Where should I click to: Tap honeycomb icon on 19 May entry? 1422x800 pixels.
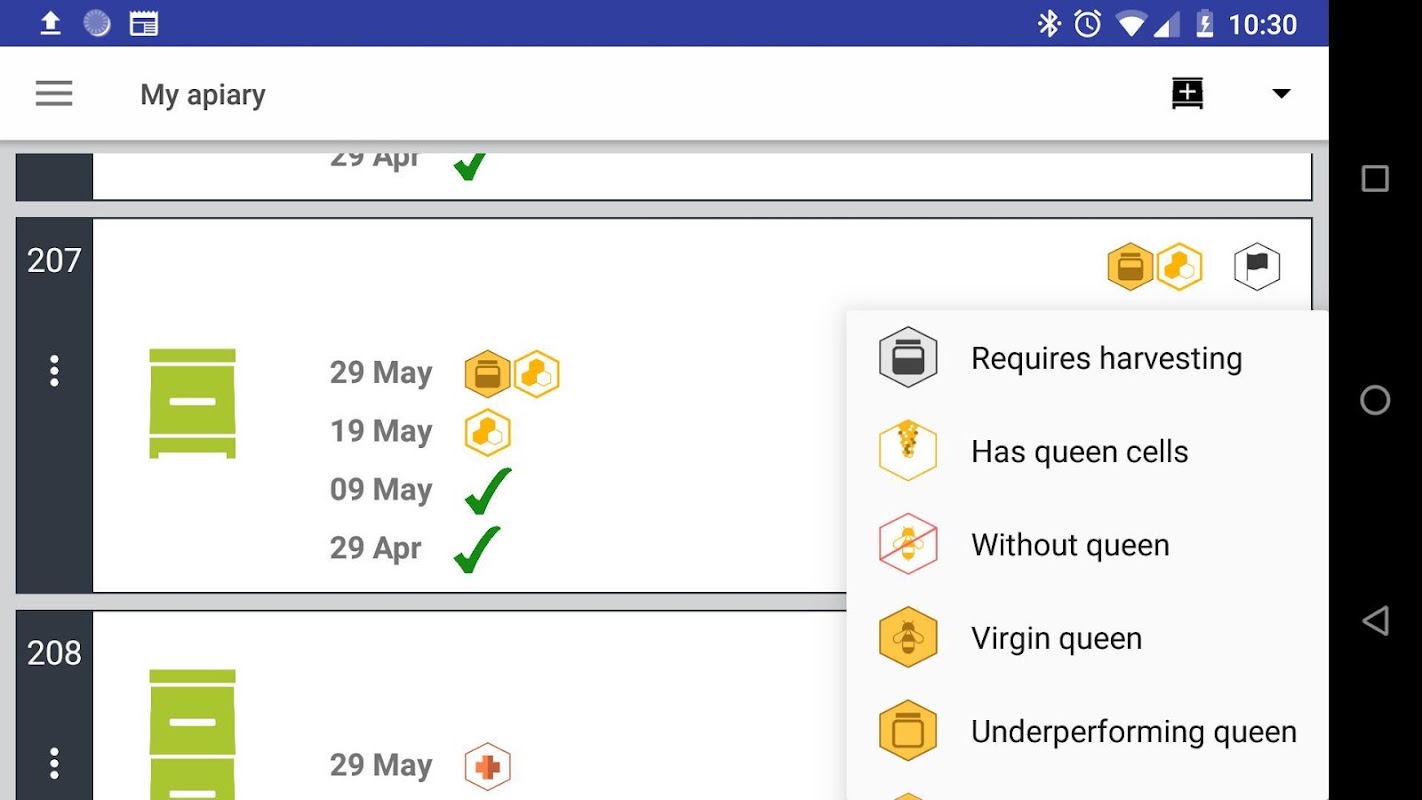488,432
